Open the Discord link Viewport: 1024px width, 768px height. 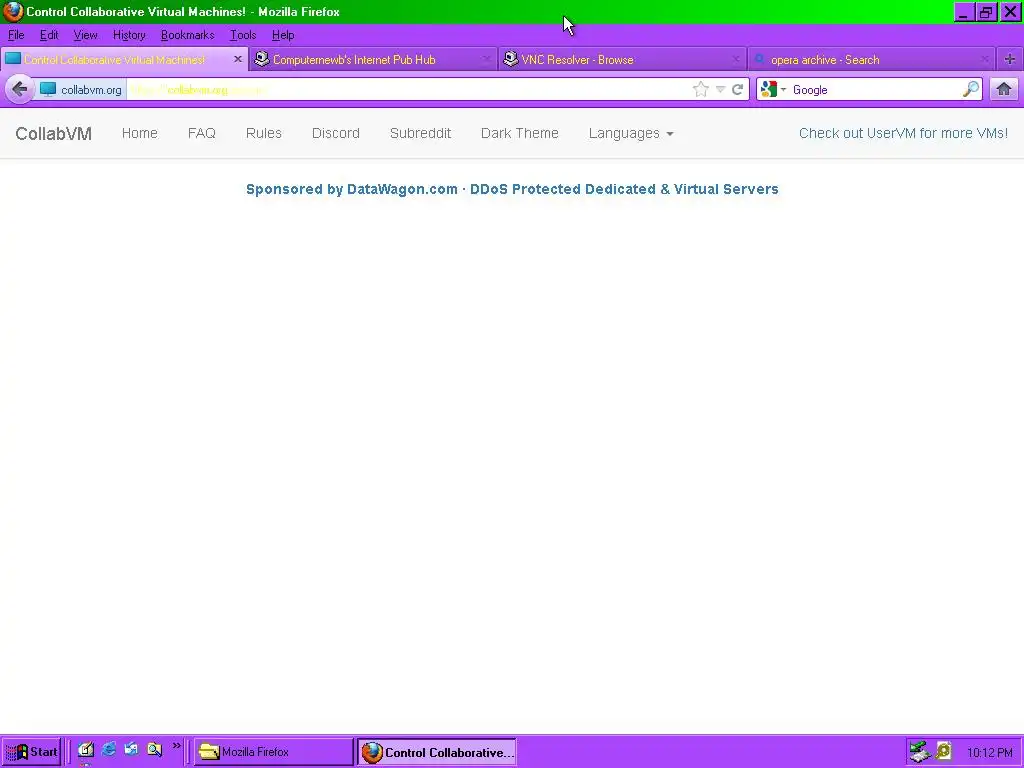[x=336, y=133]
